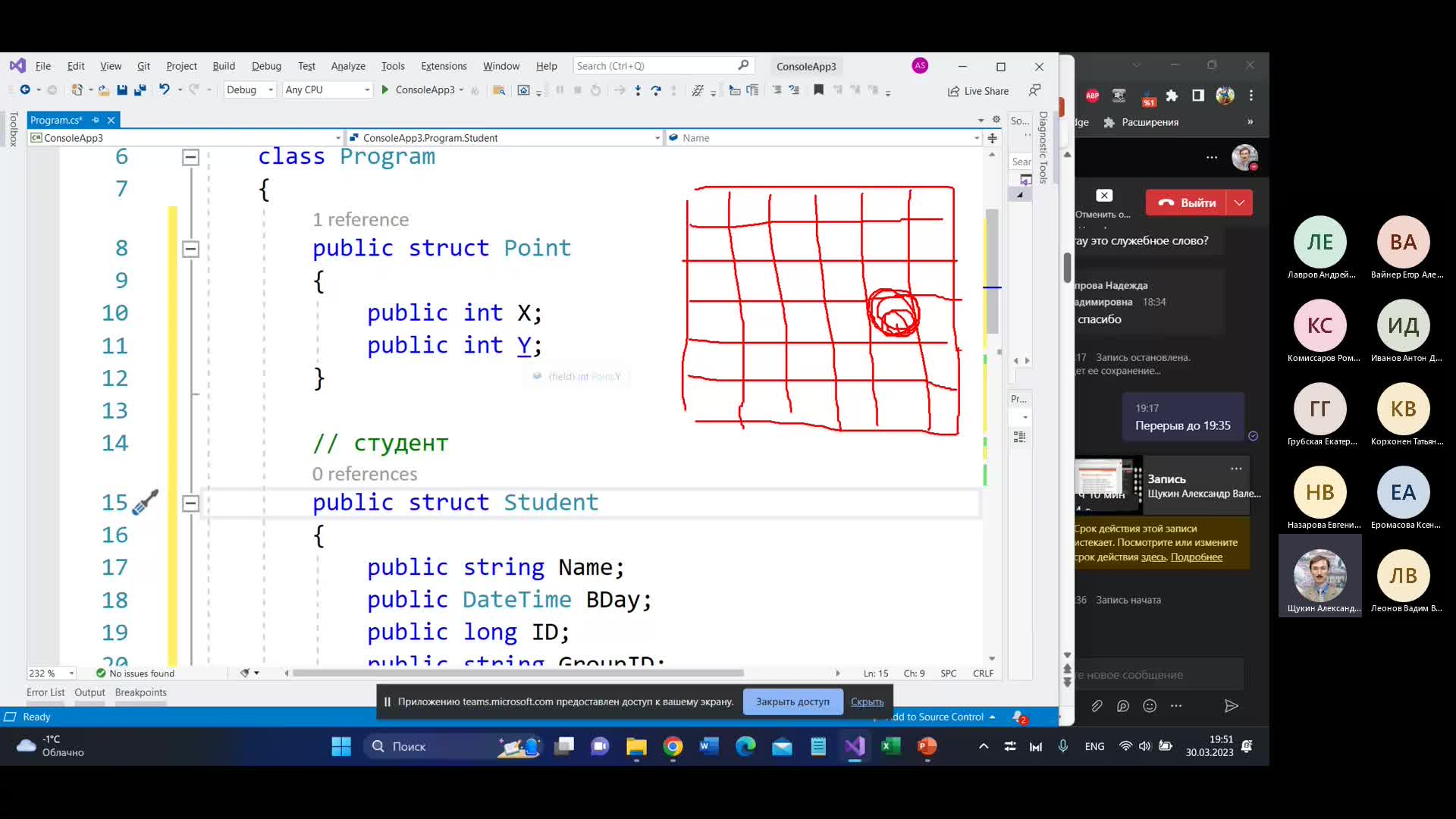Screen dimensions: 1456x819
Task: Collapse the struct Point code block
Action: pyautogui.click(x=190, y=249)
